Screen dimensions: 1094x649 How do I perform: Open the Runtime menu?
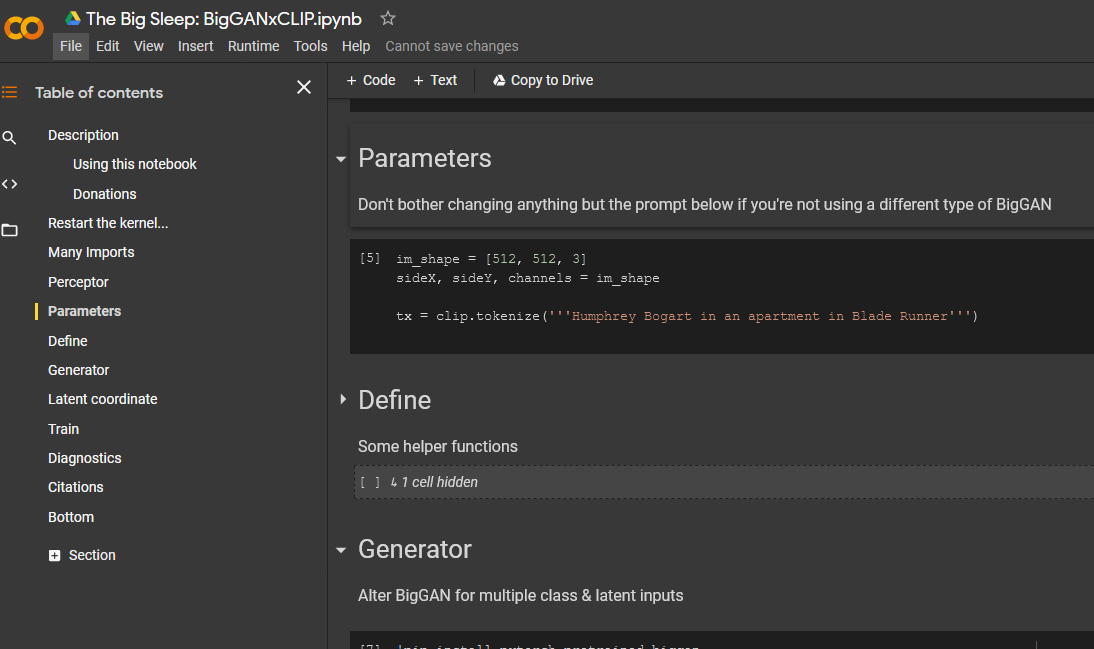coord(253,46)
